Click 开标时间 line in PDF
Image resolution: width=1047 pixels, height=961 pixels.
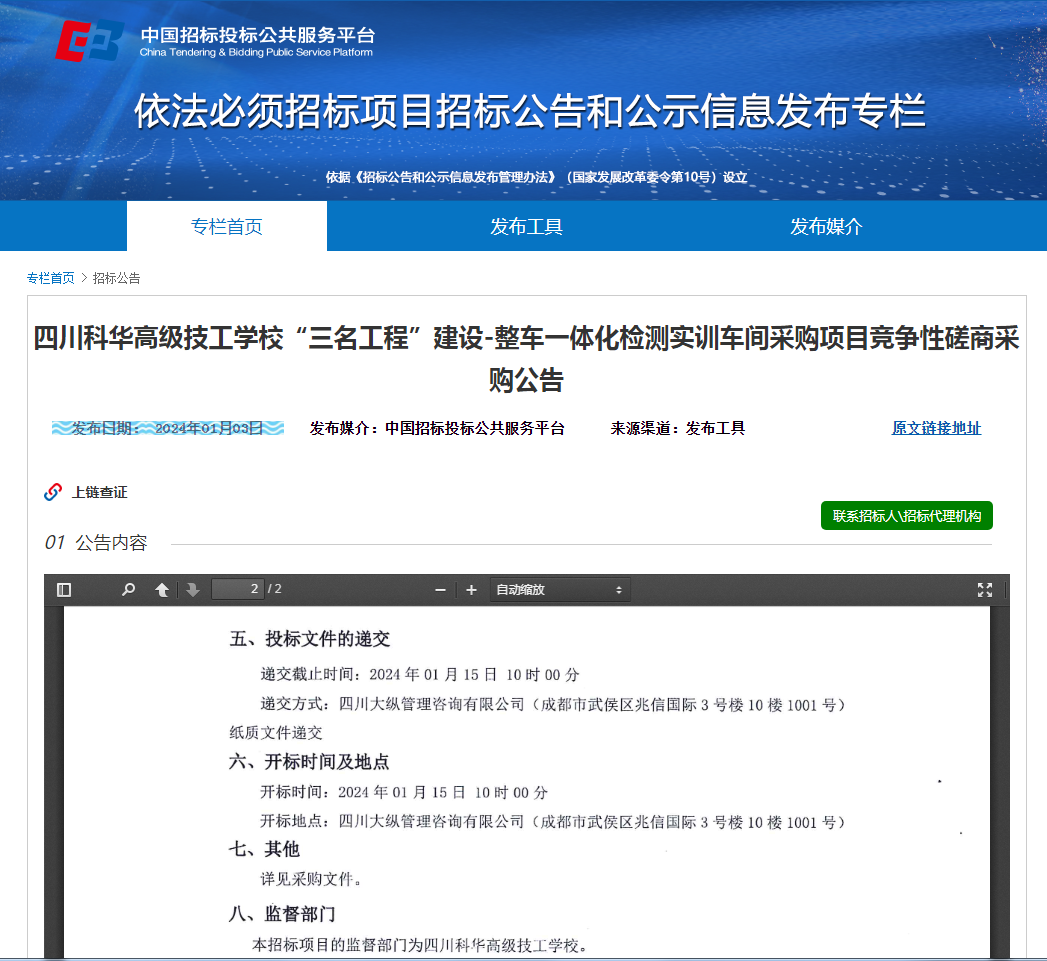(404, 792)
